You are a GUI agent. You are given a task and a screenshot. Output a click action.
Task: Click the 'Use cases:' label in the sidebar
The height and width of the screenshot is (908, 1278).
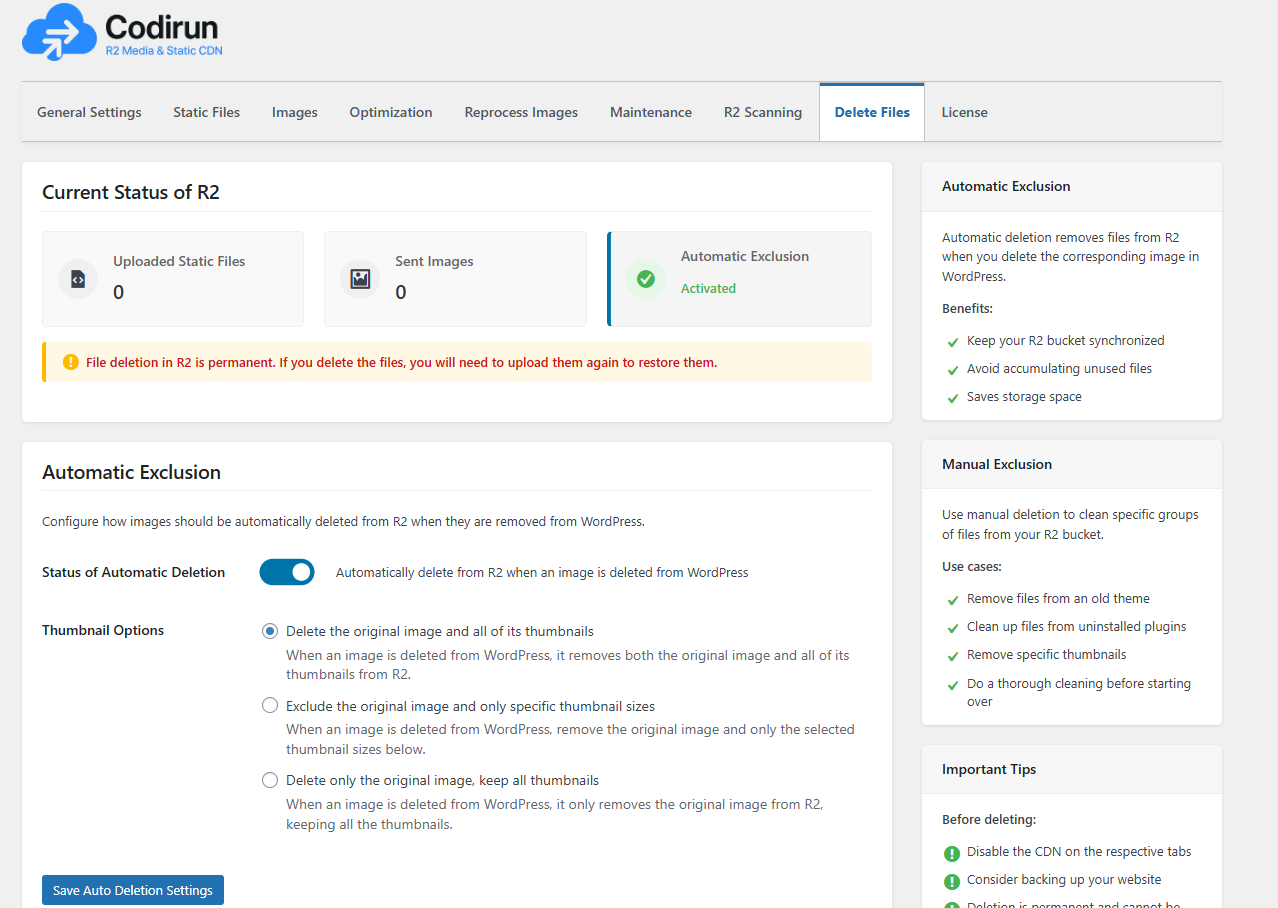[972, 566]
